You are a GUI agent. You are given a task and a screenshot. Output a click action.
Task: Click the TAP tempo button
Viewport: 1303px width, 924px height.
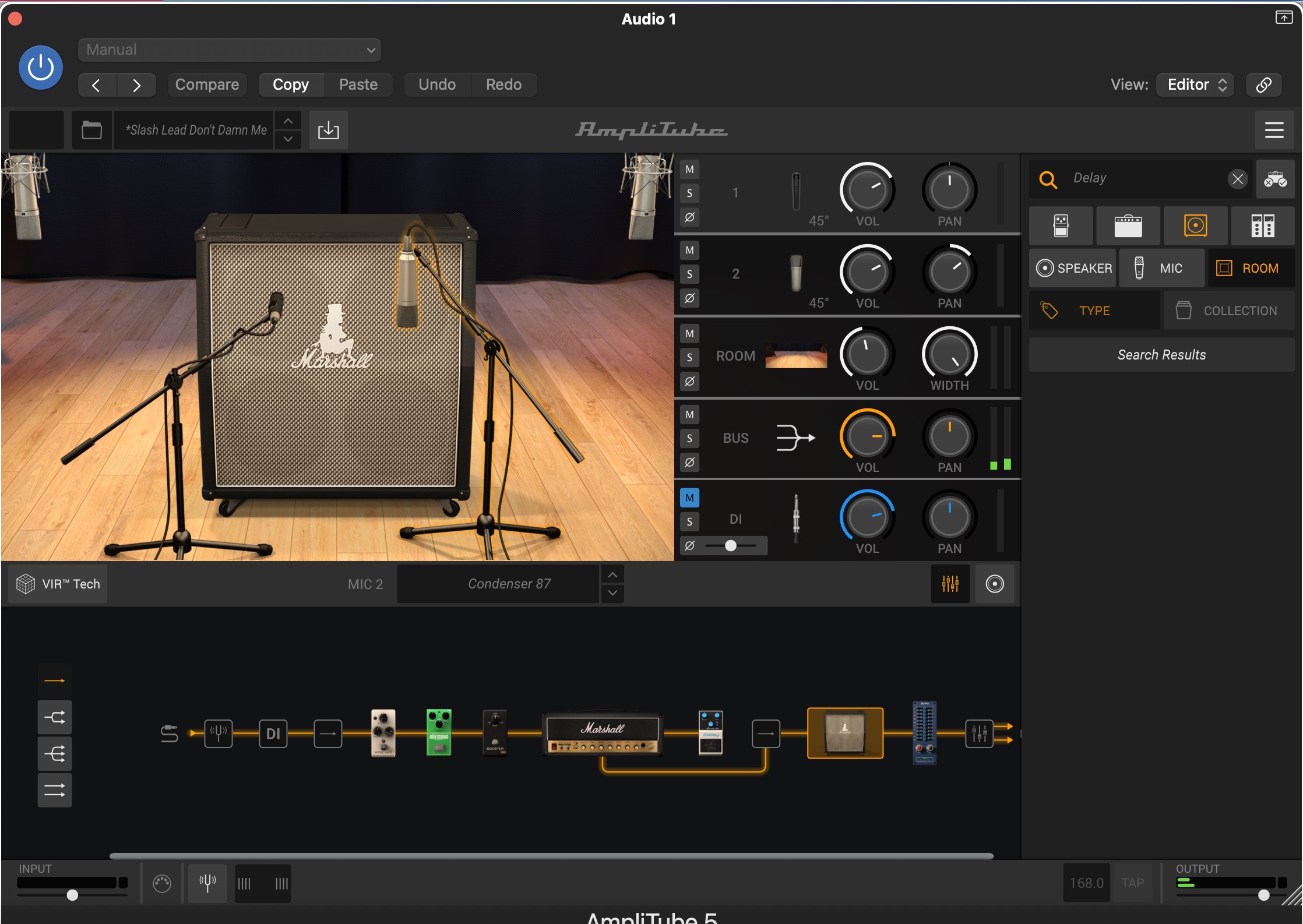(x=1132, y=883)
